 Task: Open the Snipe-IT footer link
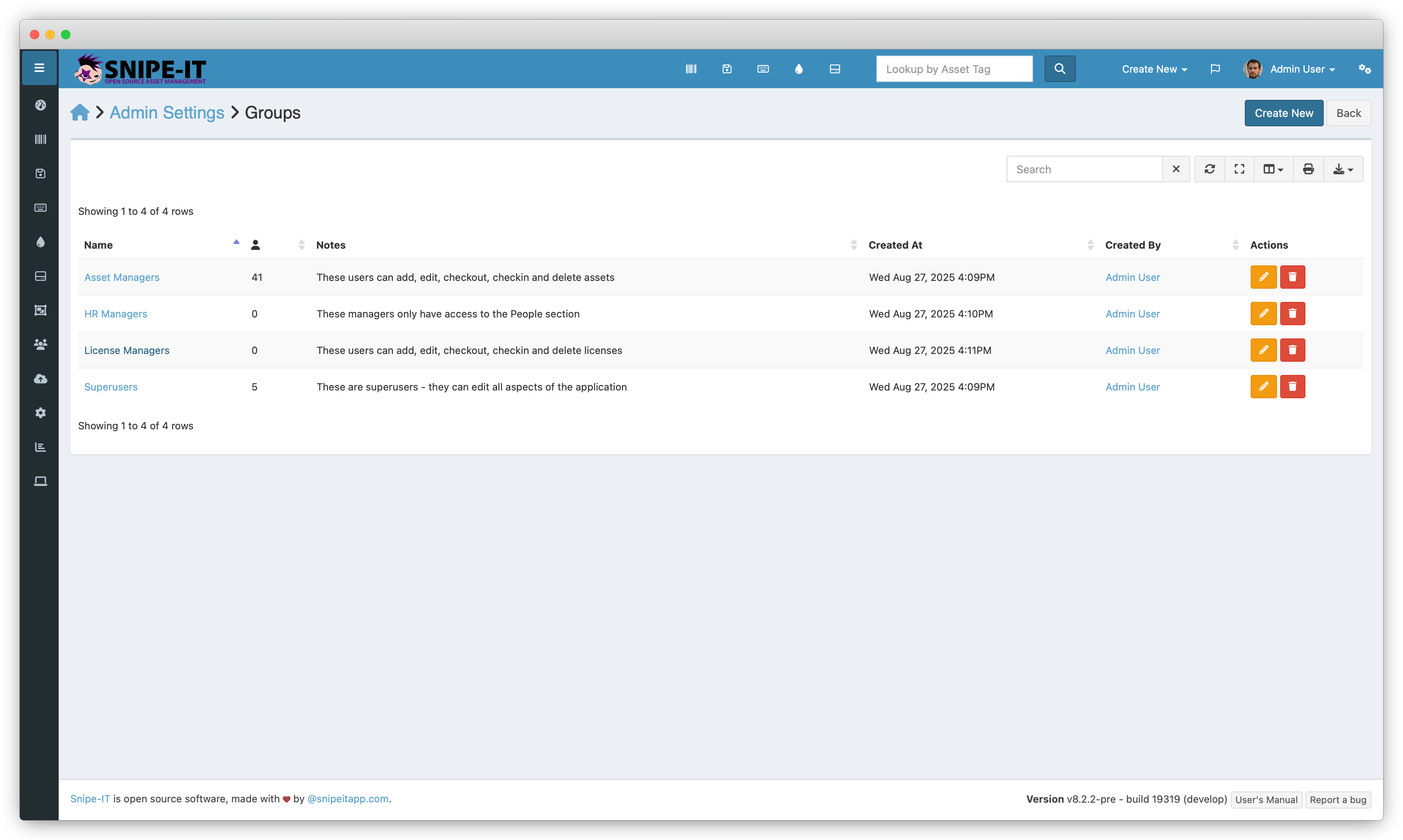tap(90, 799)
